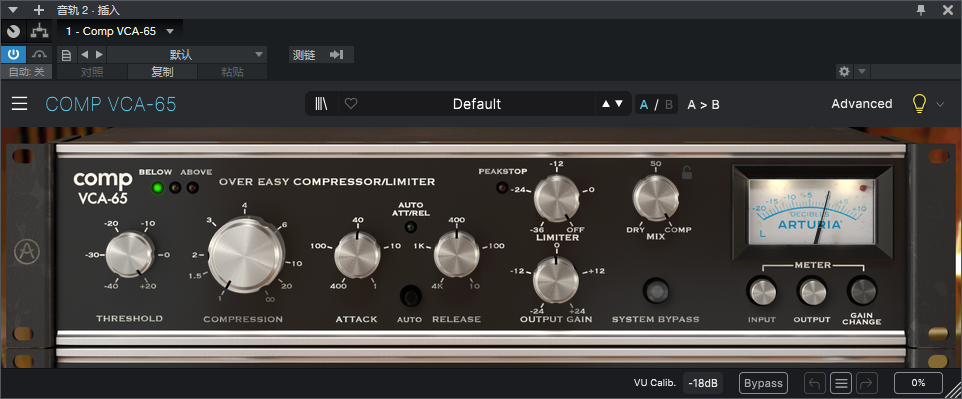Select preset slot B
962x399 pixels.
[669, 104]
